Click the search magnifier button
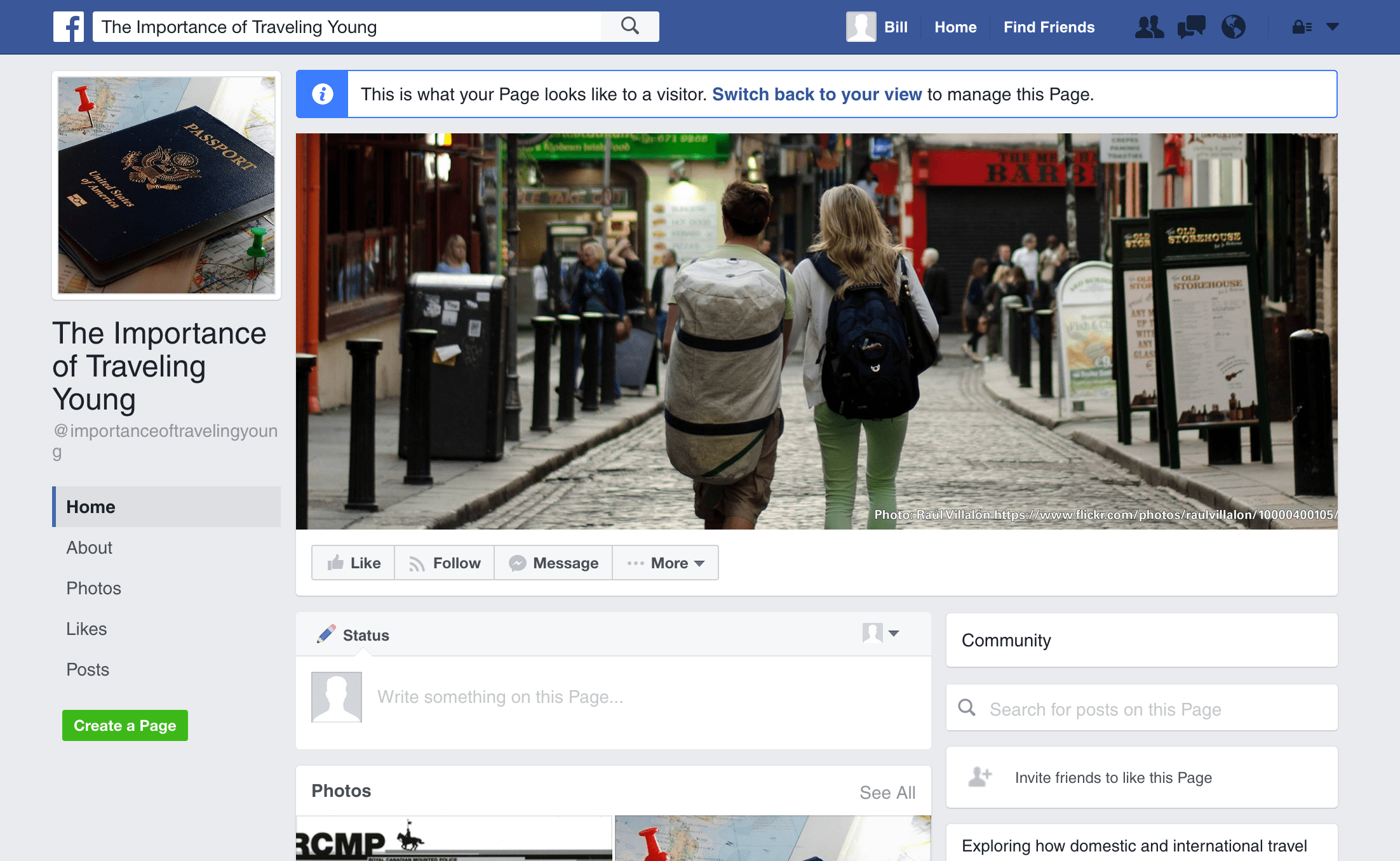Screen dimensions: 1400x861 629,27
